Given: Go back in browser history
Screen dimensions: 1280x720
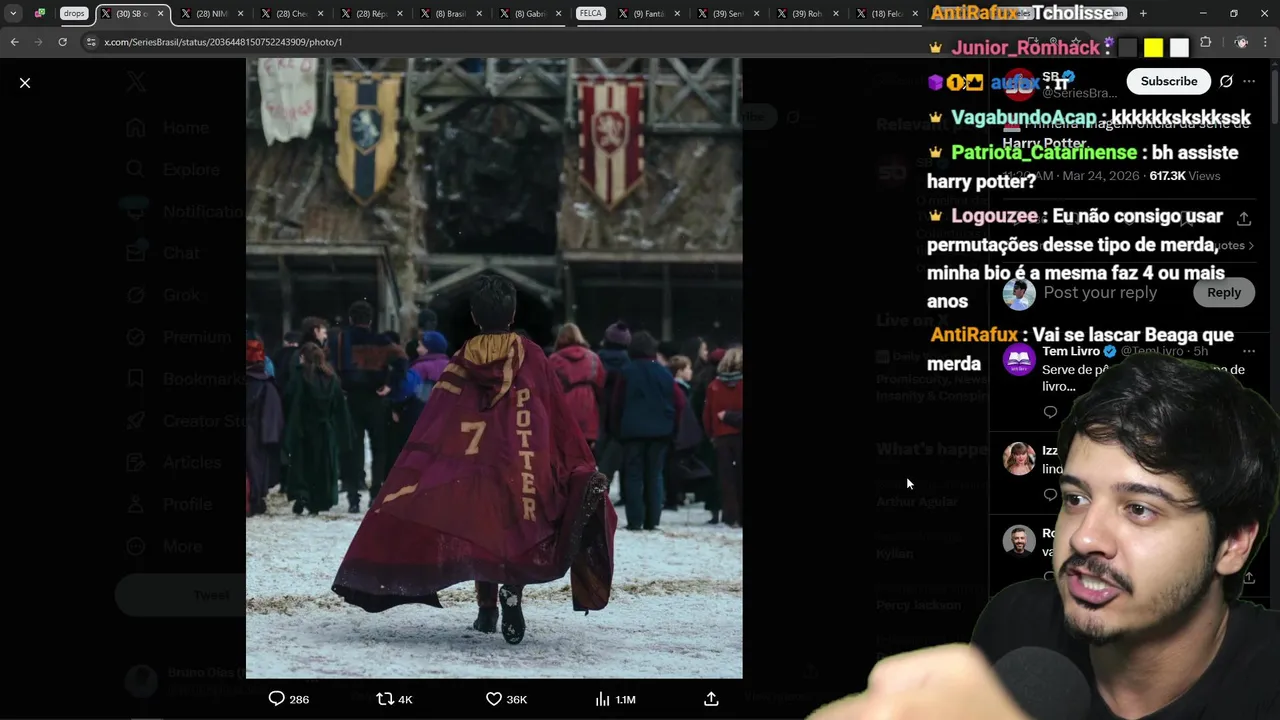Looking at the screenshot, I should [14, 42].
